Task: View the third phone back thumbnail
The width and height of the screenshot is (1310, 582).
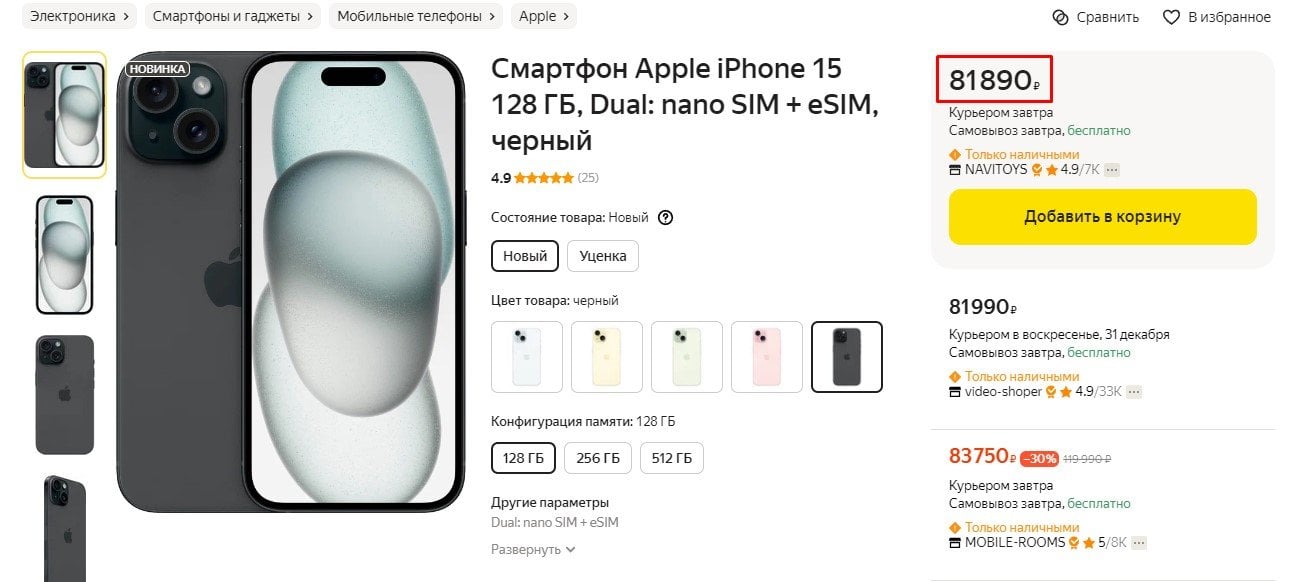Action: (x=65, y=394)
